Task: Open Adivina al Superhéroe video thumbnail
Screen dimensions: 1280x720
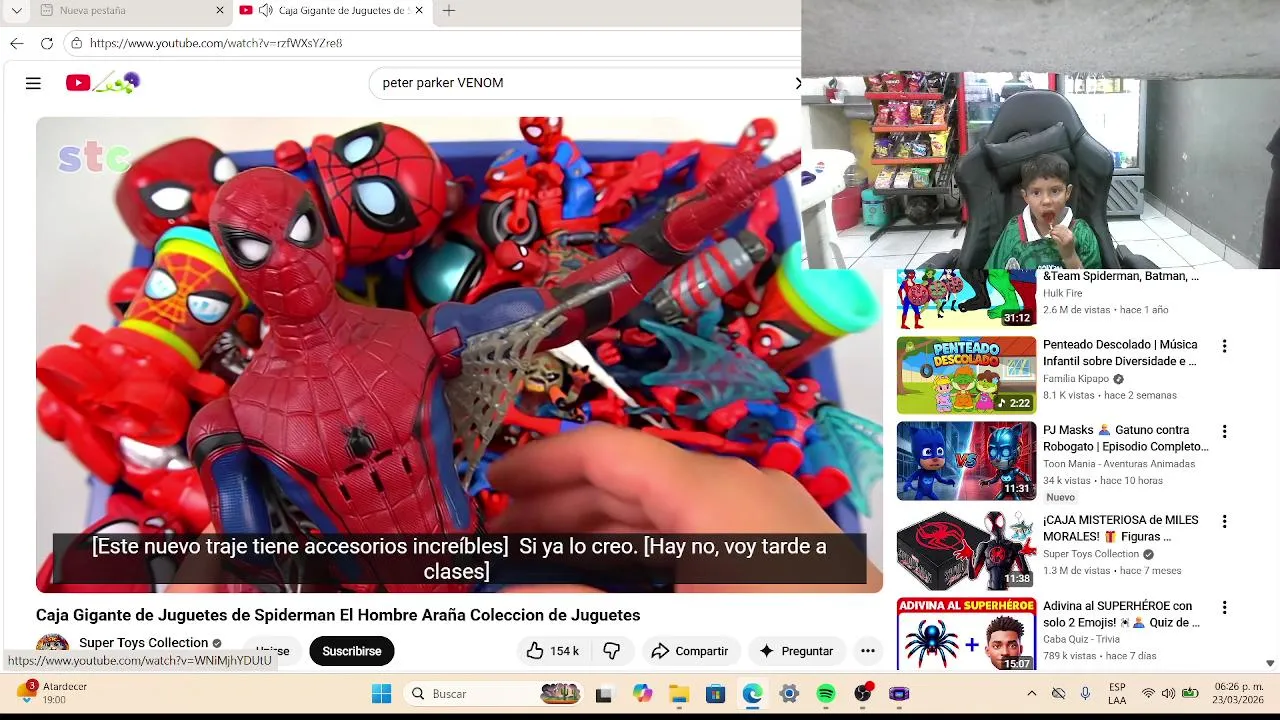Action: (966, 634)
